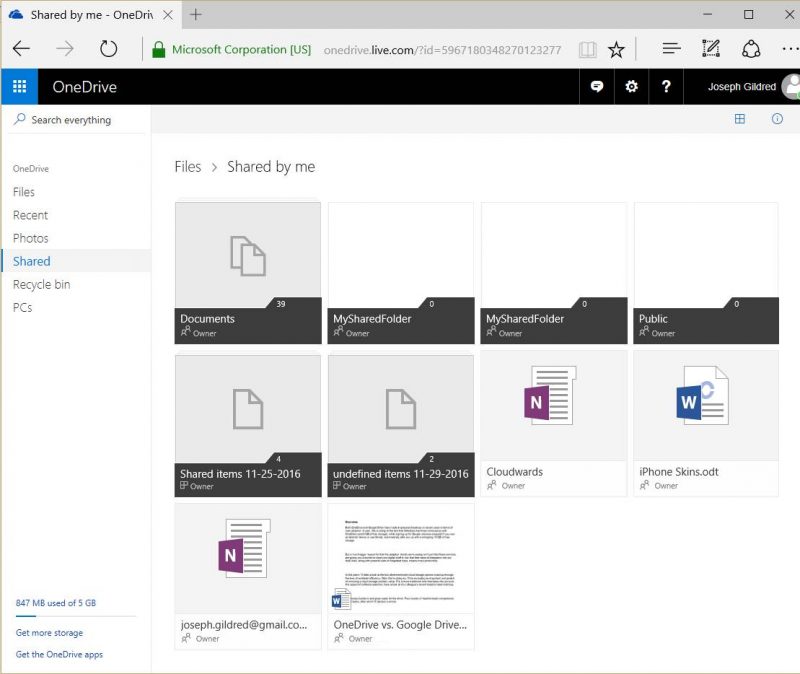Open the More options ellipsis menu
The image size is (800, 674).
coord(790,48)
